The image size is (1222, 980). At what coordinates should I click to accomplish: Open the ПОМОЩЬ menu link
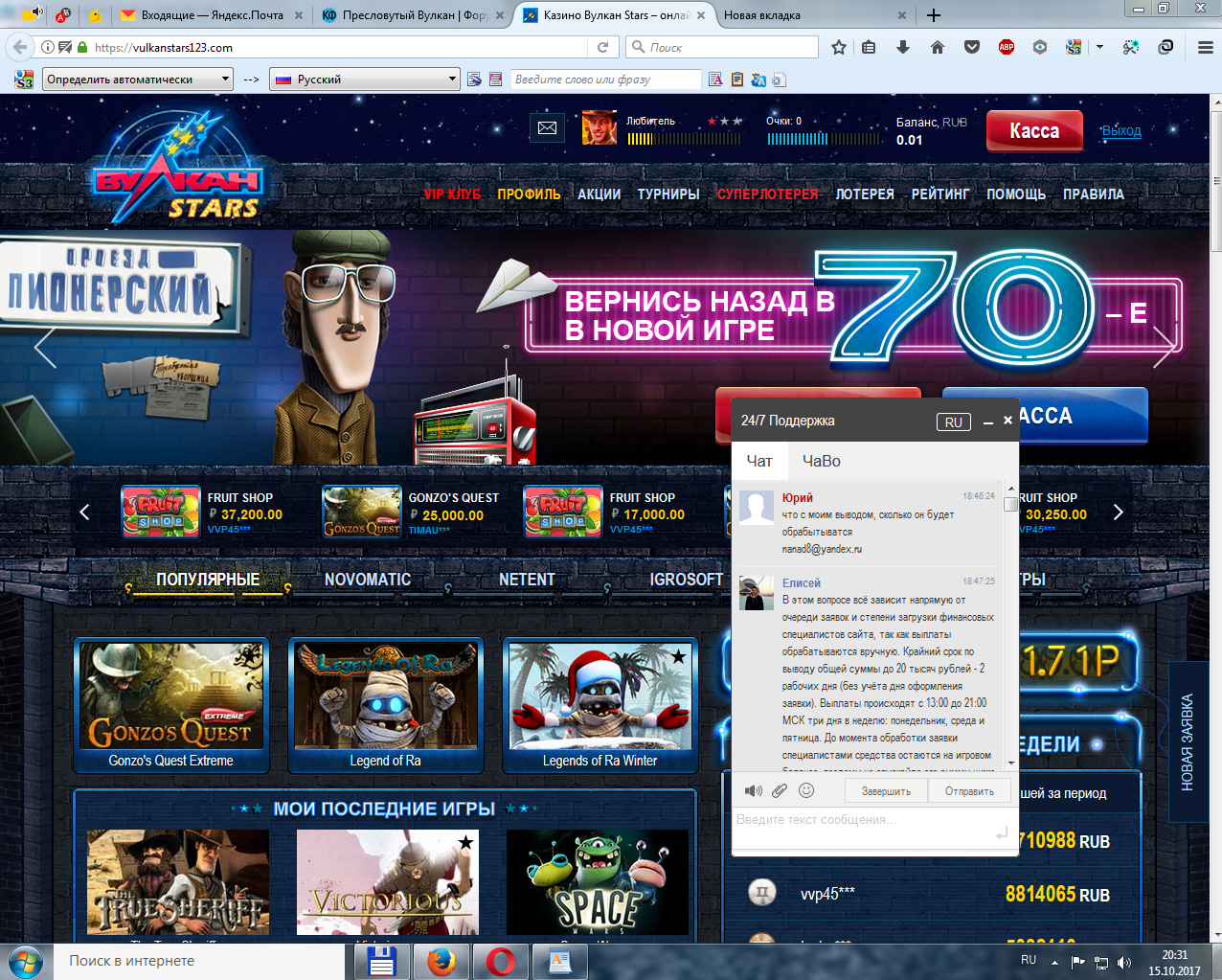[1016, 194]
